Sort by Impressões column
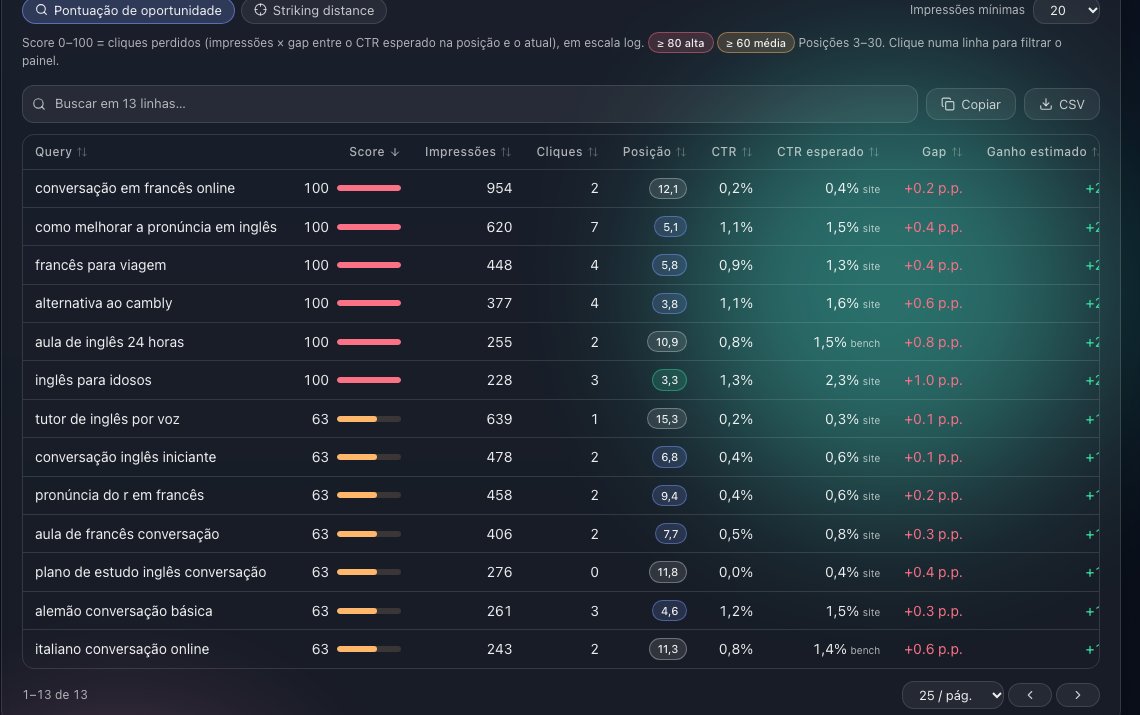The image size is (1140, 715). click(x=468, y=152)
